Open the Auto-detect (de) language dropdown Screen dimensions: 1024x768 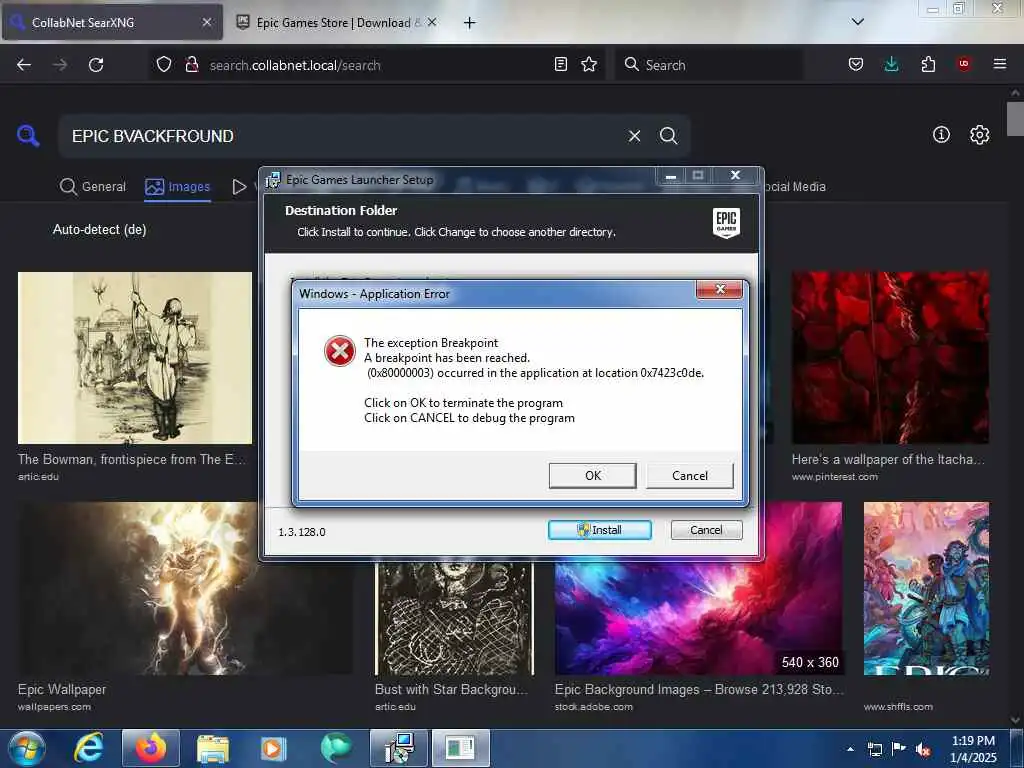99,229
